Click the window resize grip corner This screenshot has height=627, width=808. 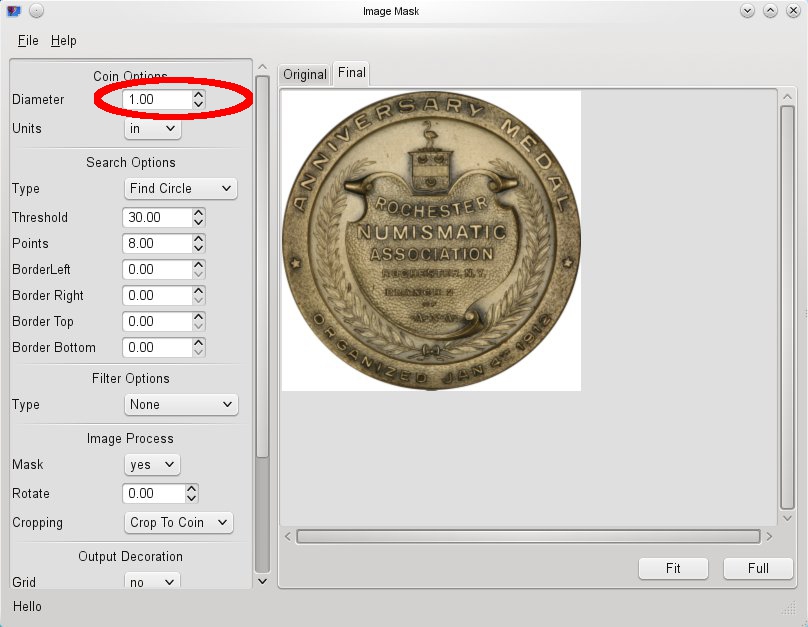(789, 609)
